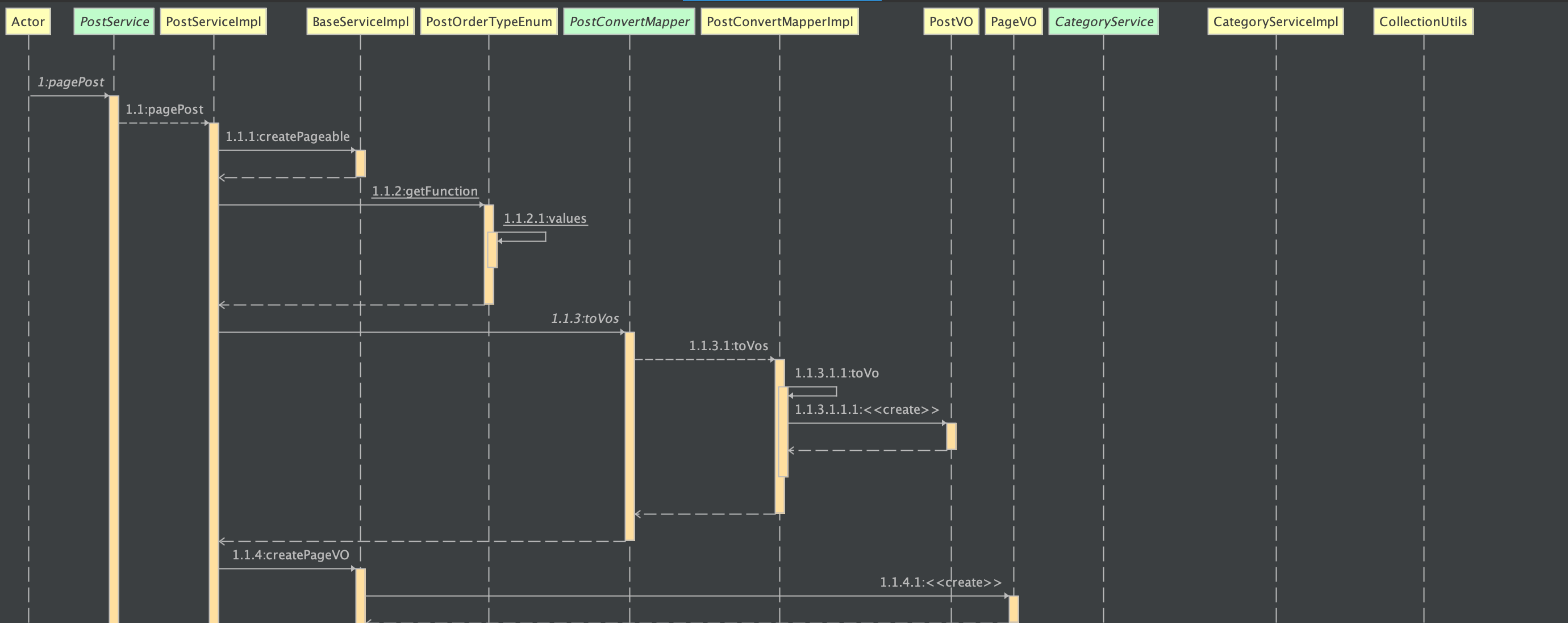
Task: Select the PostServiceImpl class box
Action: 213,22
